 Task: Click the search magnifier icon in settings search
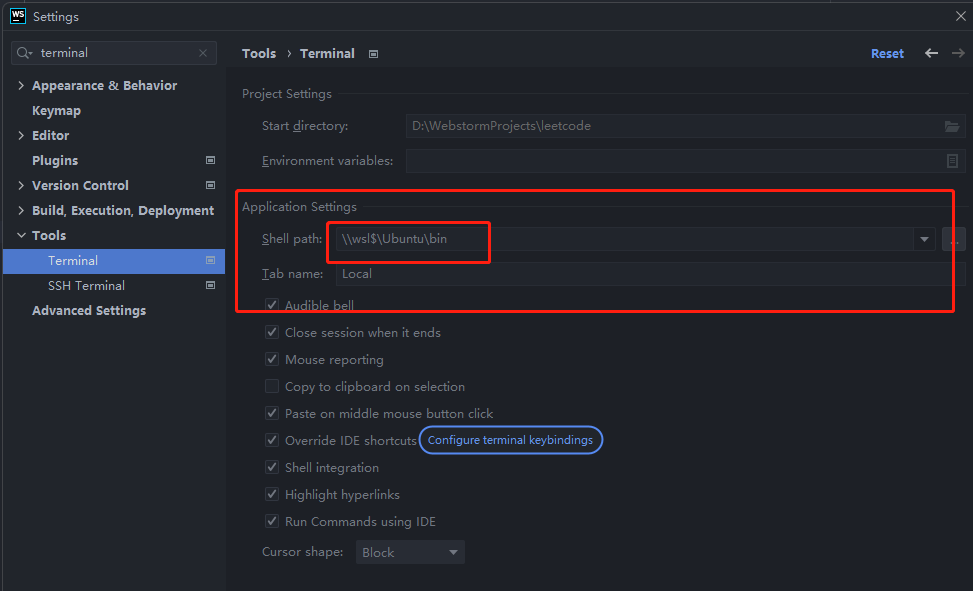coord(24,53)
